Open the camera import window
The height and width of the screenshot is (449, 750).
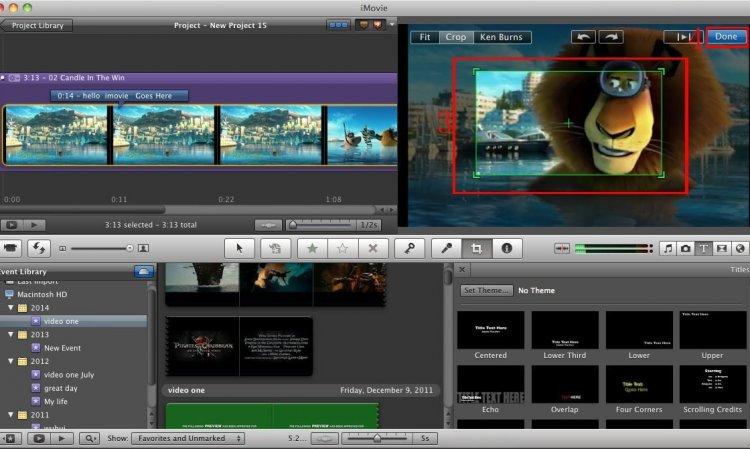pyautogui.click(x=10, y=248)
